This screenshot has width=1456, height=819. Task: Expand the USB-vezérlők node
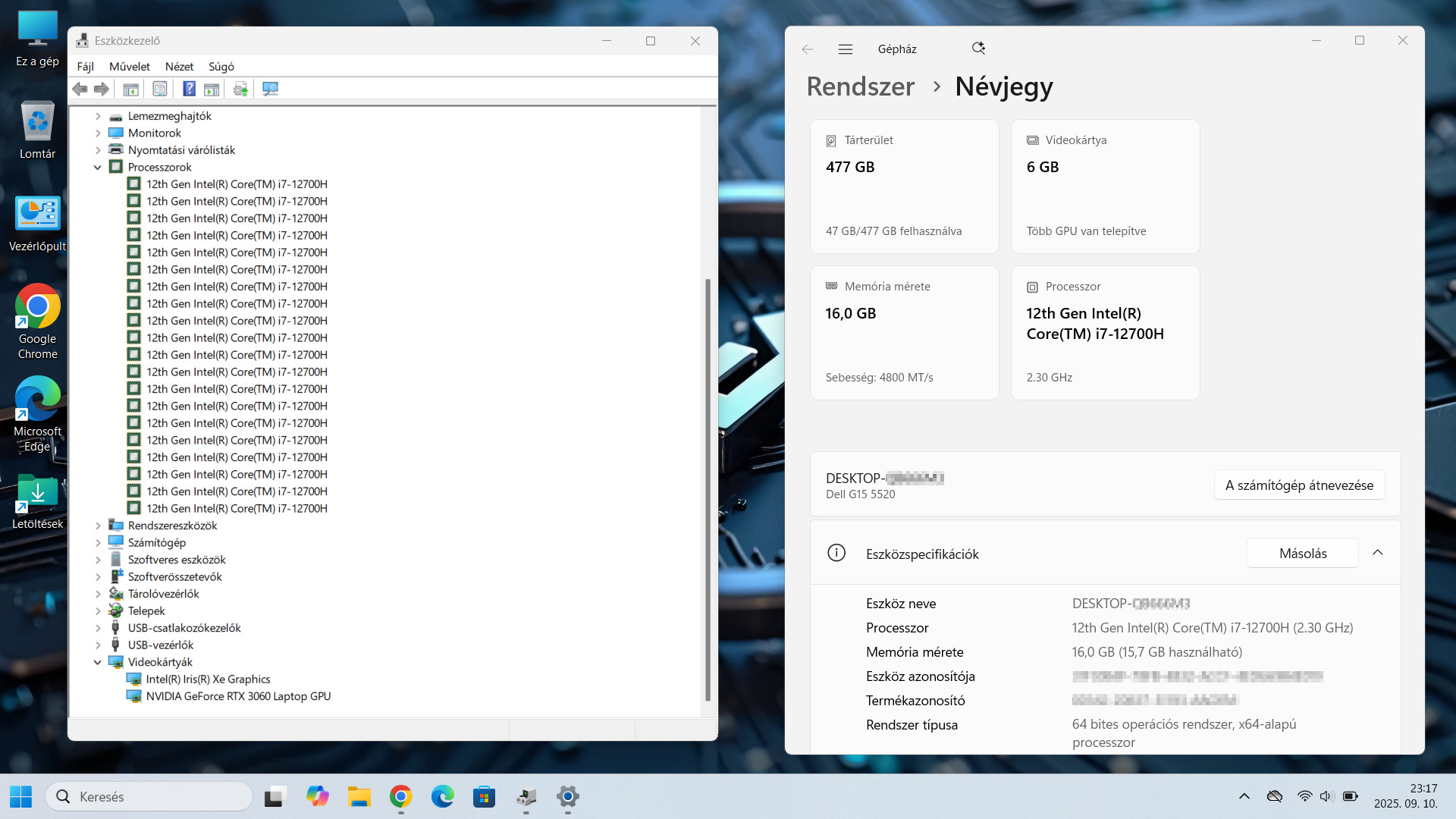(x=98, y=645)
